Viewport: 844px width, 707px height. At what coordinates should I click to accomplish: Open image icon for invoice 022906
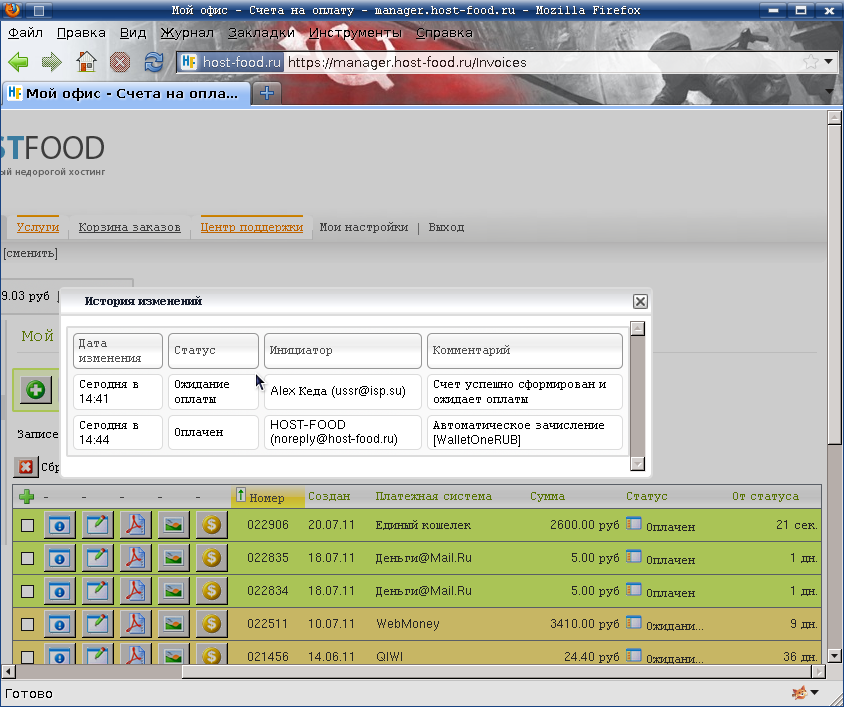coord(173,525)
